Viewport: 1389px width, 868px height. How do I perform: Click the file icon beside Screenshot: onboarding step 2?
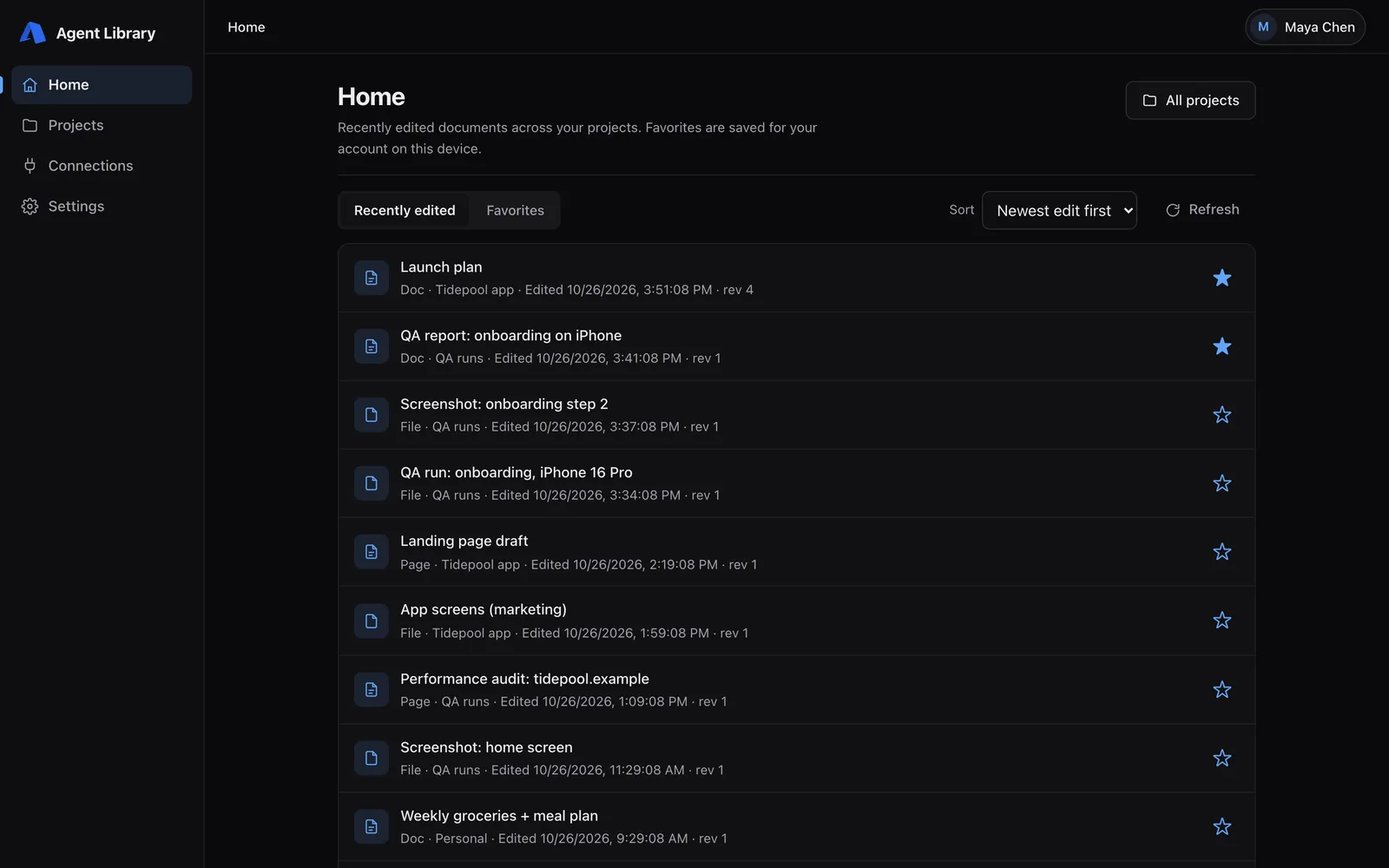click(x=372, y=415)
